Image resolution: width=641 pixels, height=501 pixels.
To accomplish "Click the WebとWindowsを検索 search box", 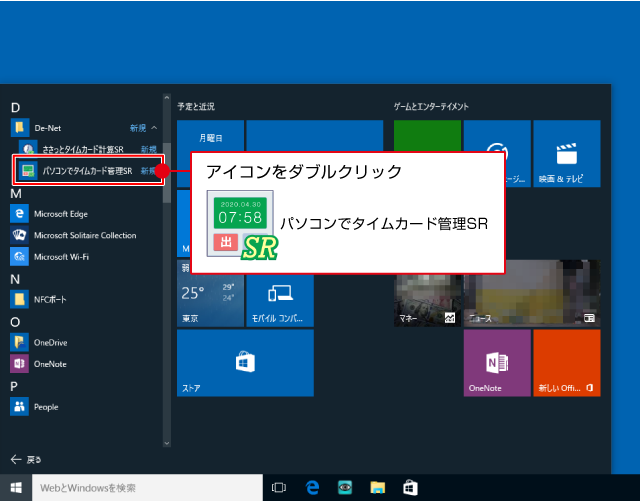I will pyautogui.click(x=147, y=488).
